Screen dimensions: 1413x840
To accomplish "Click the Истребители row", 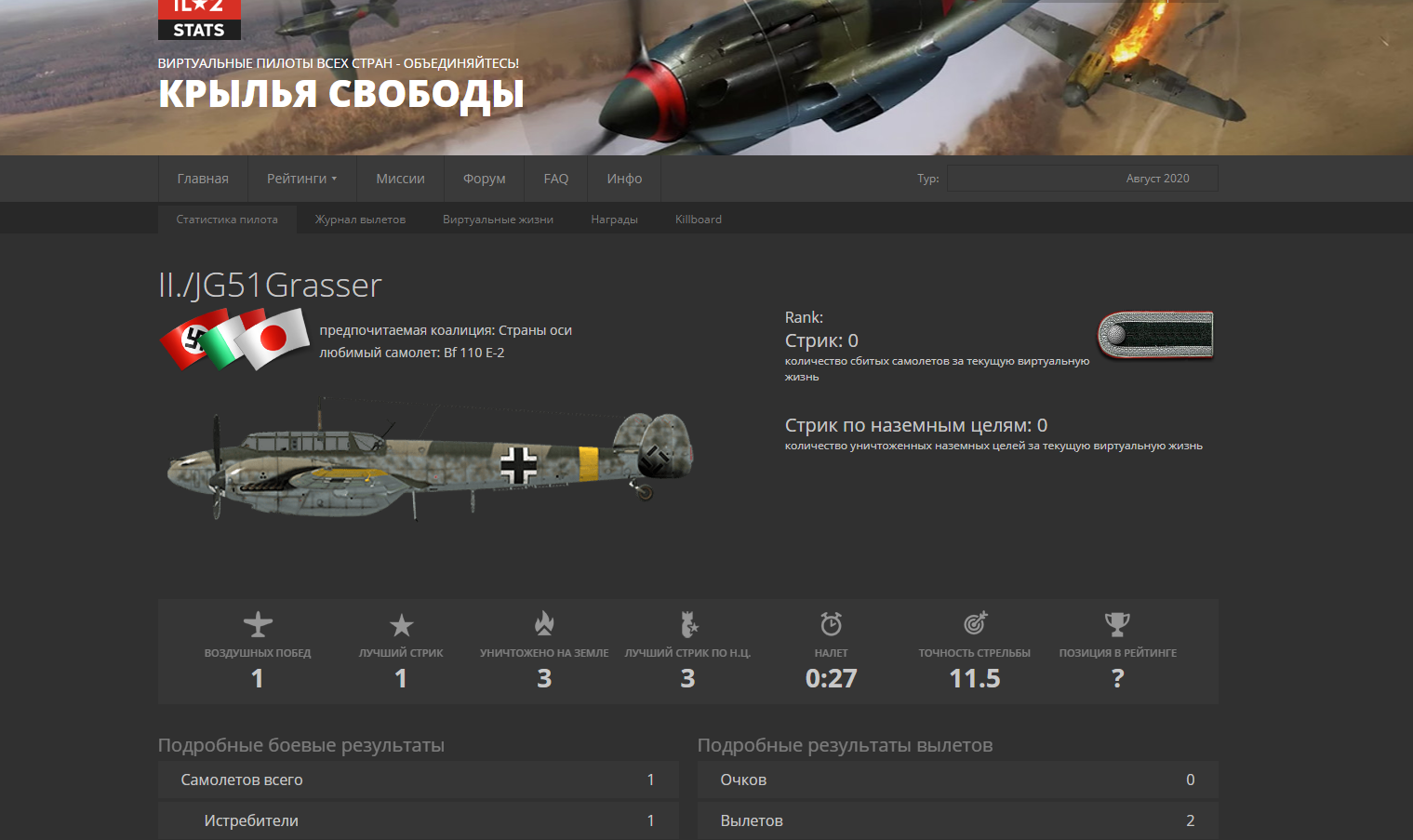I will 419,820.
